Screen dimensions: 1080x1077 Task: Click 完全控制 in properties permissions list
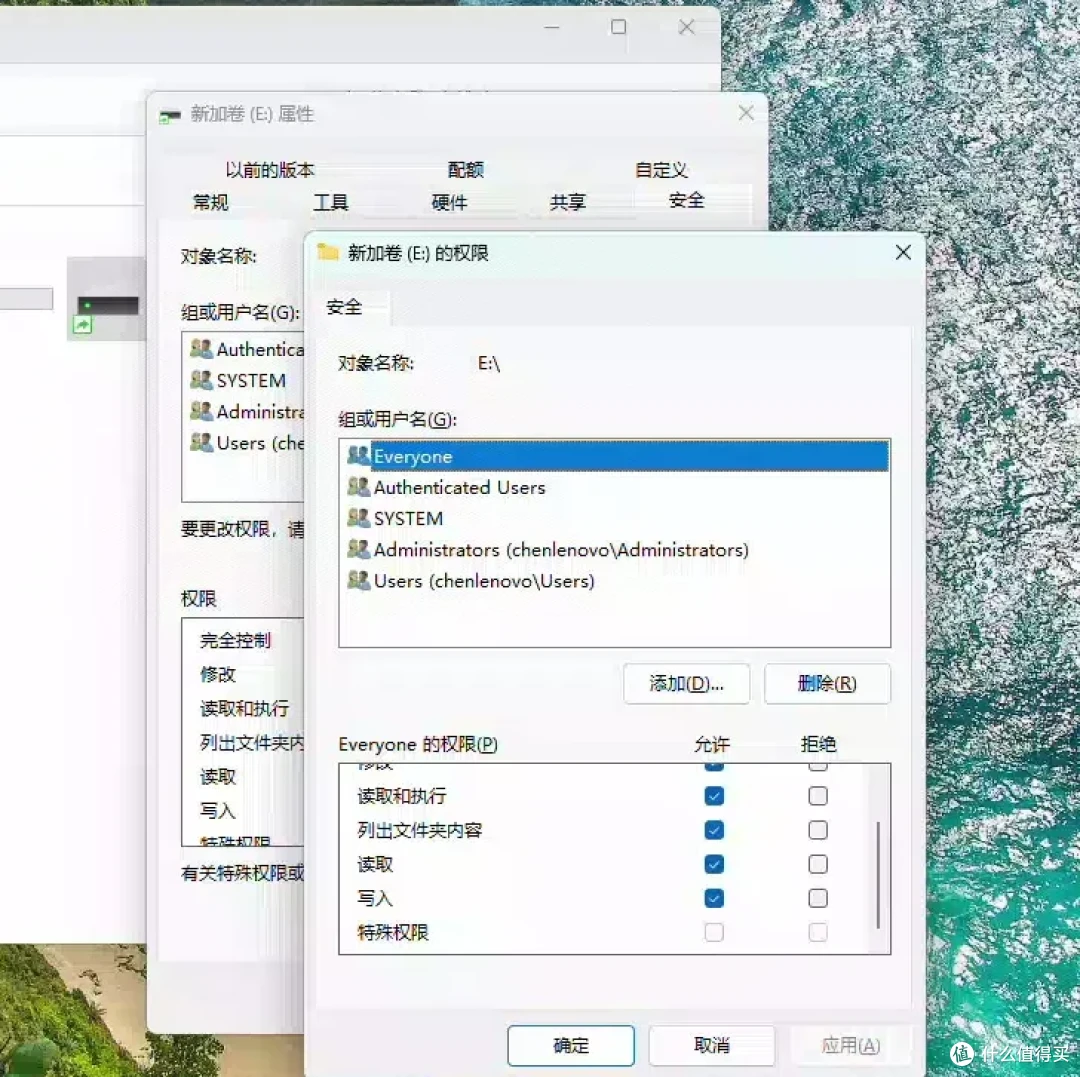(x=236, y=640)
